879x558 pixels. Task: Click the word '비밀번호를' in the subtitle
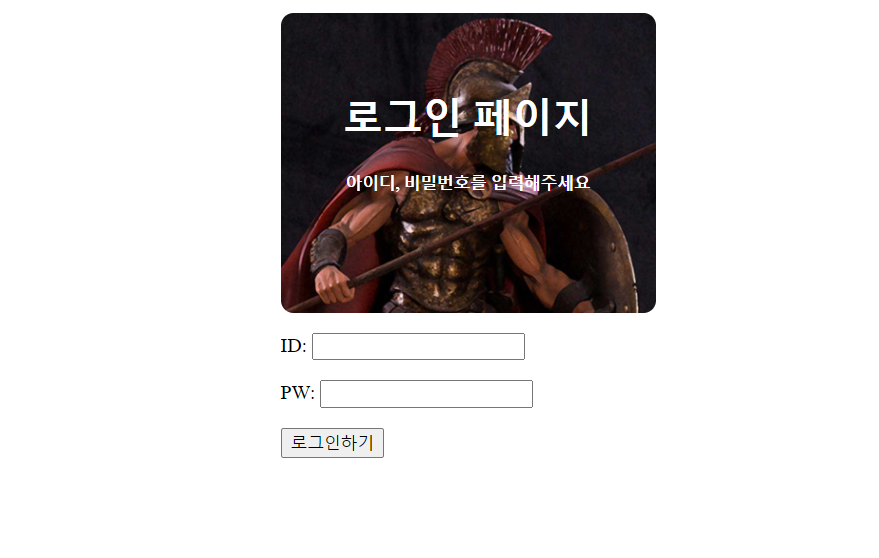(x=445, y=182)
